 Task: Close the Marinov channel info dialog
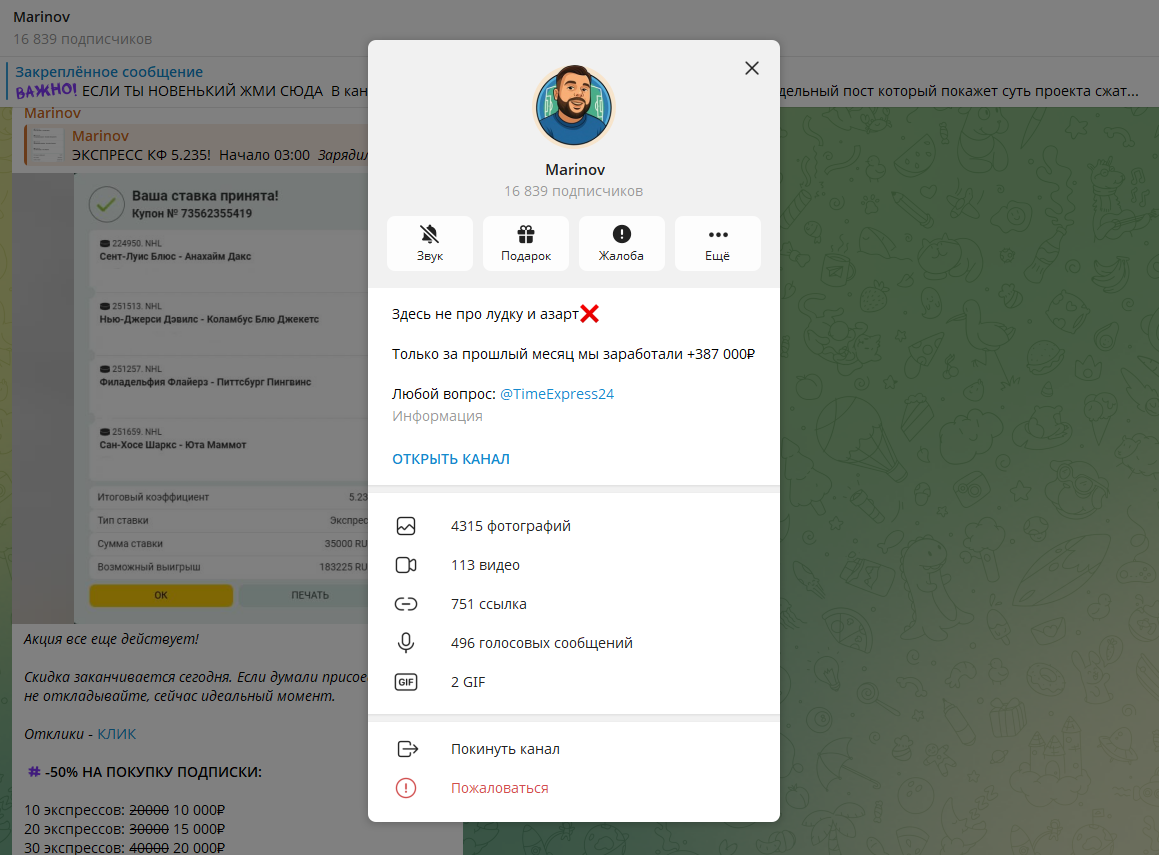point(752,68)
